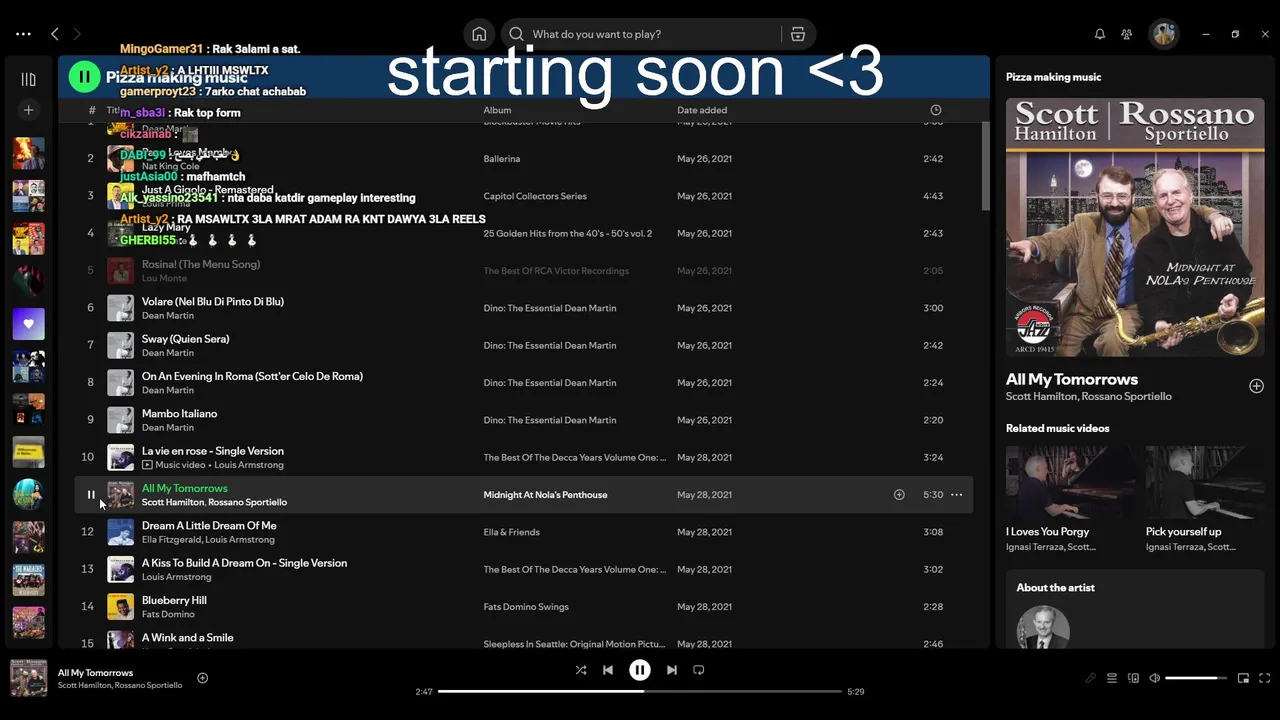Open the three-dots app menu
Image resolution: width=1280 pixels, height=720 pixels.
point(23,34)
